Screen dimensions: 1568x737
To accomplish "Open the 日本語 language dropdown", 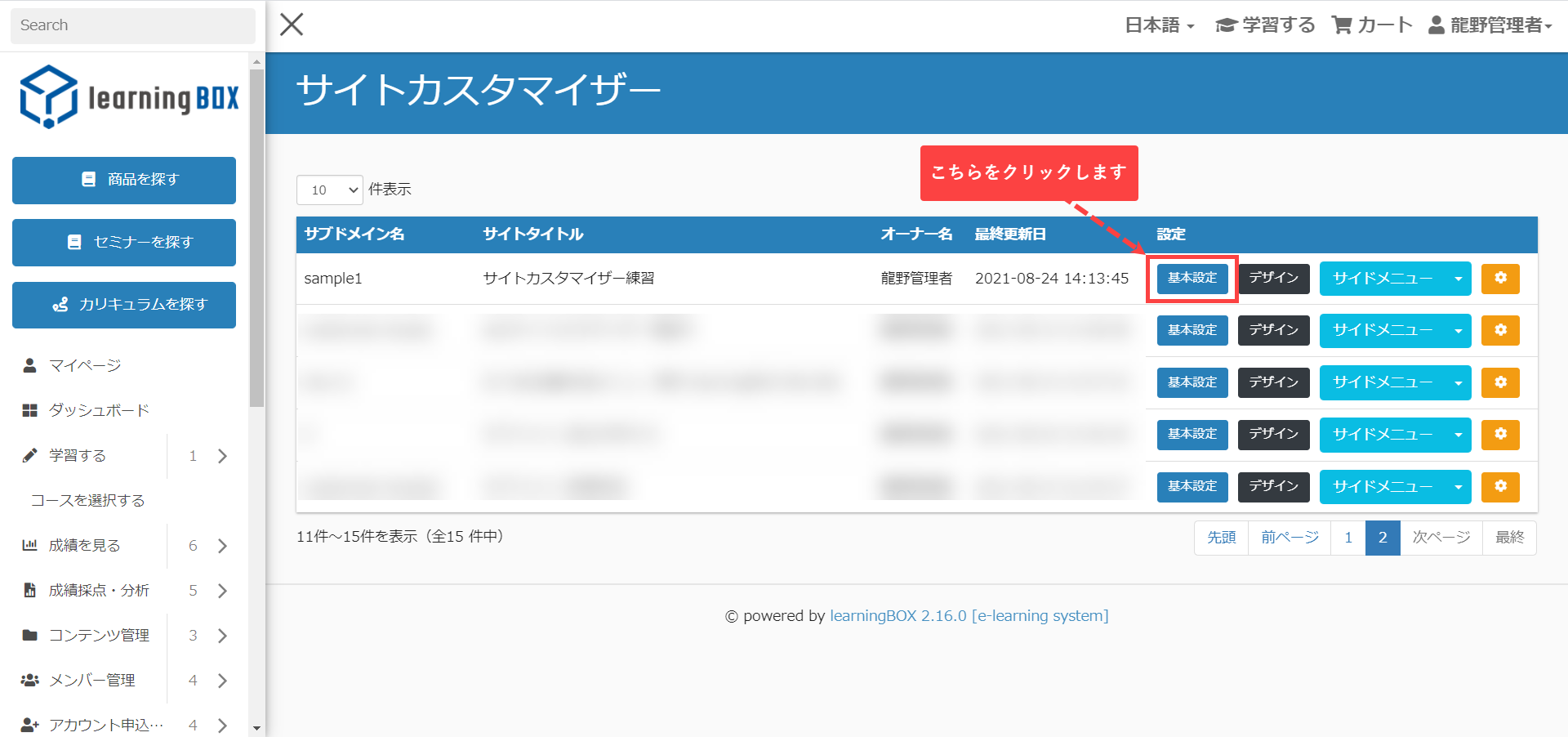I will tap(1160, 25).
